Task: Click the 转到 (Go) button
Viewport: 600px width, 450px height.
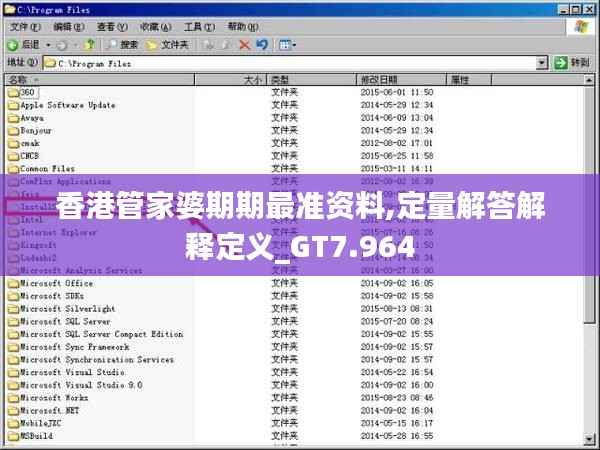Action: pos(572,62)
